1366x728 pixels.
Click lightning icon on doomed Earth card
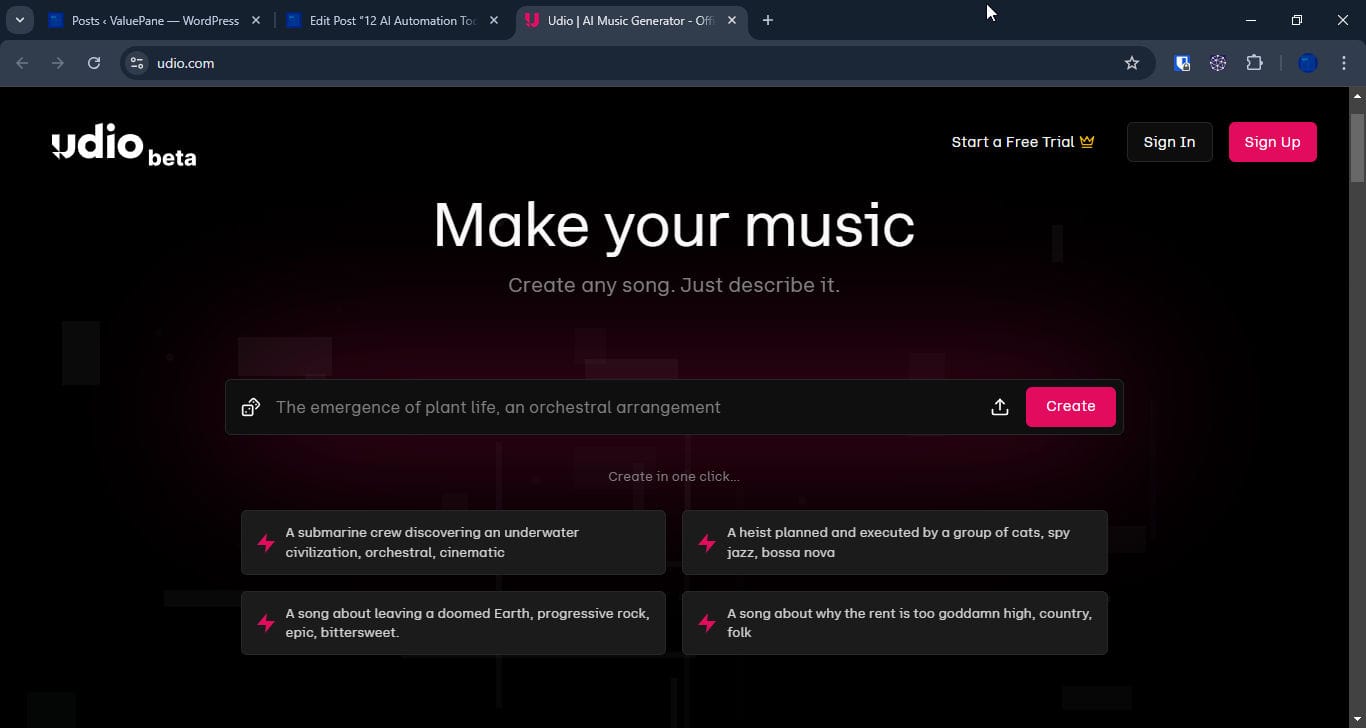coord(266,623)
